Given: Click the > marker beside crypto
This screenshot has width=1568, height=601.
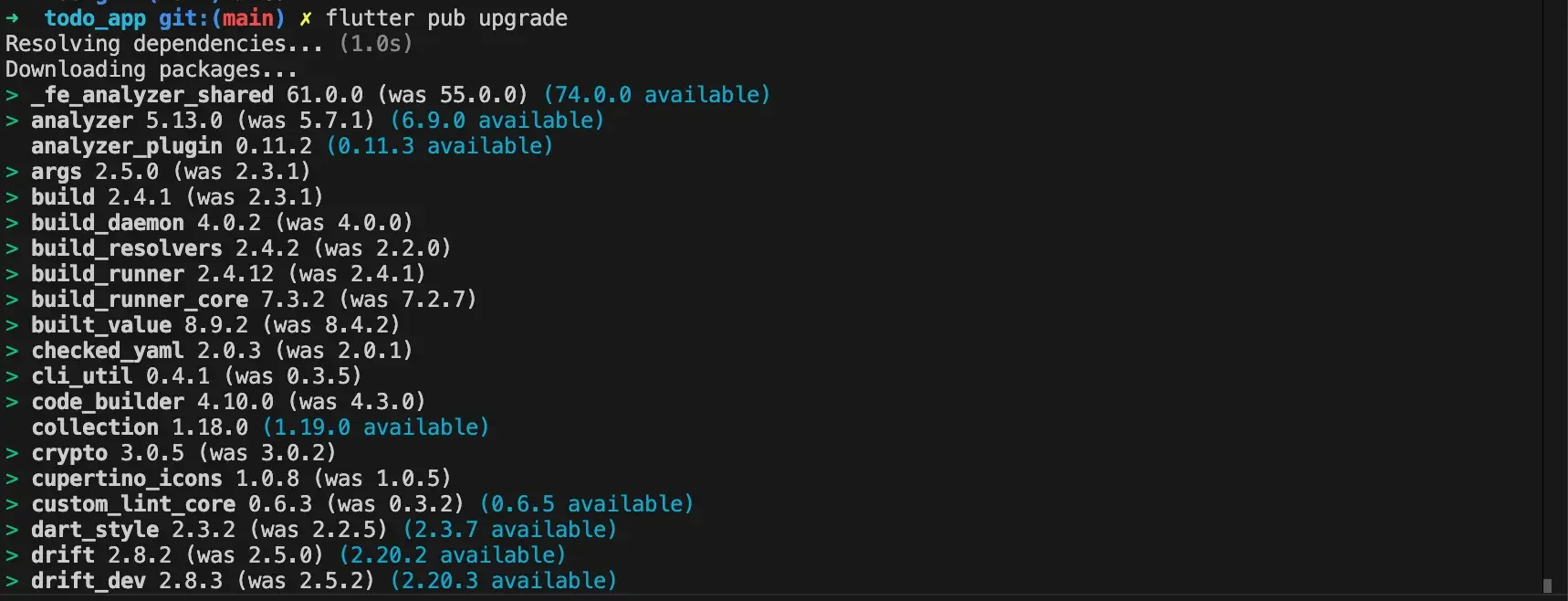Looking at the screenshot, I should tap(11, 453).
